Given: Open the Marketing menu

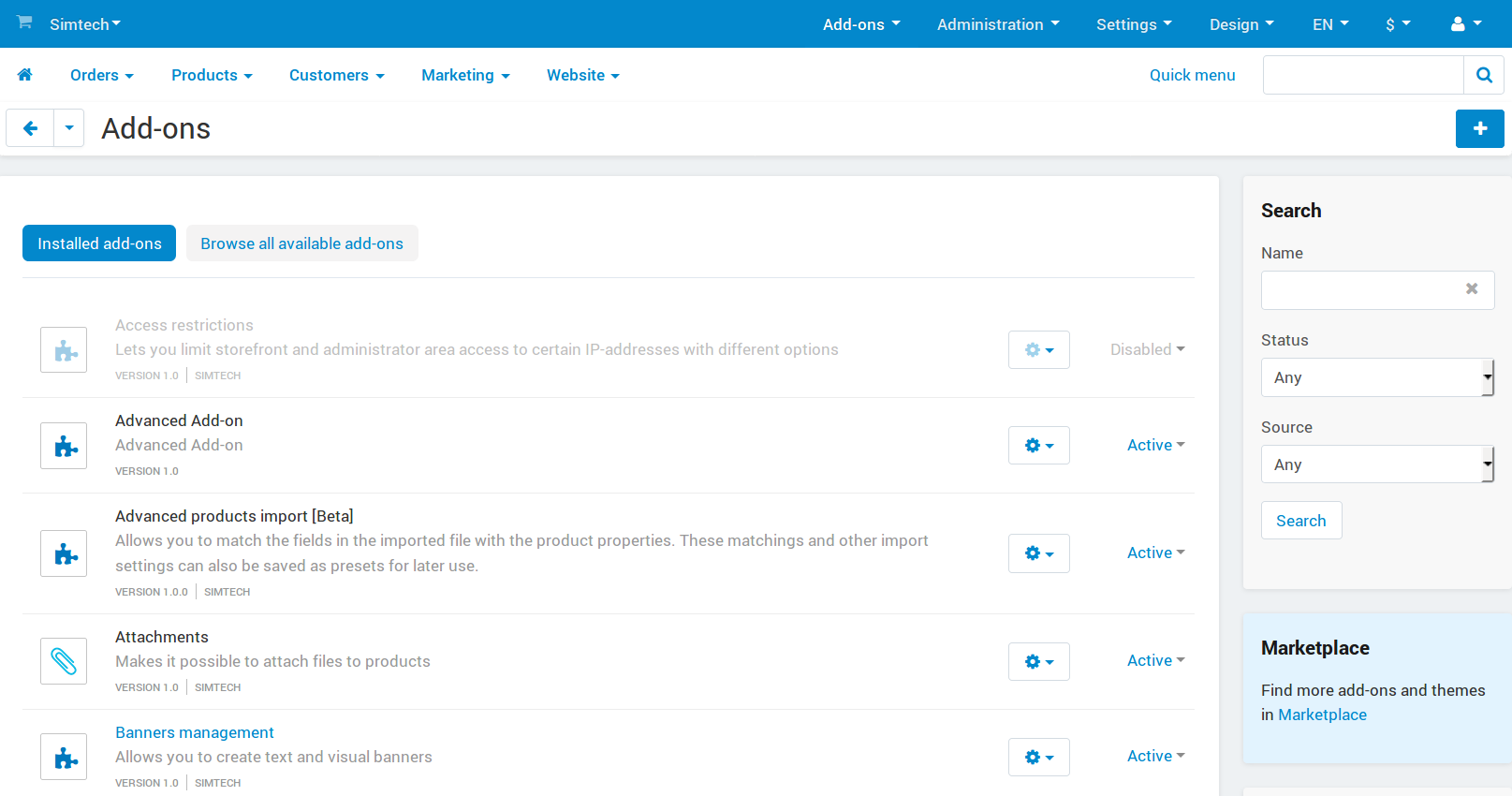Looking at the screenshot, I should pos(465,75).
